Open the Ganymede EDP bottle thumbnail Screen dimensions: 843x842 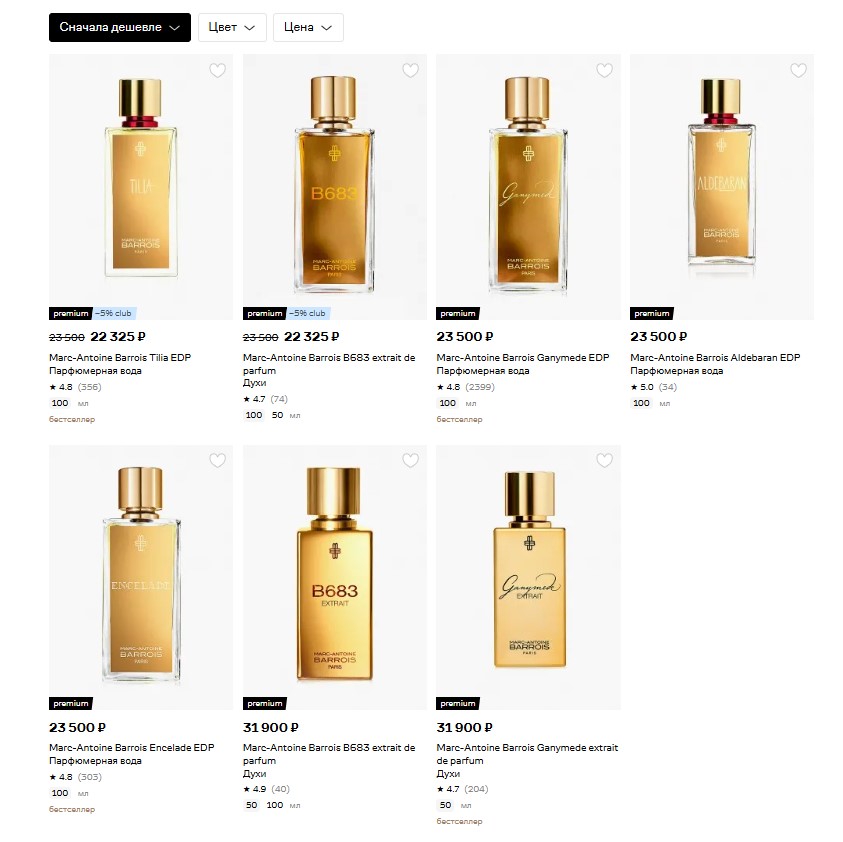[528, 187]
